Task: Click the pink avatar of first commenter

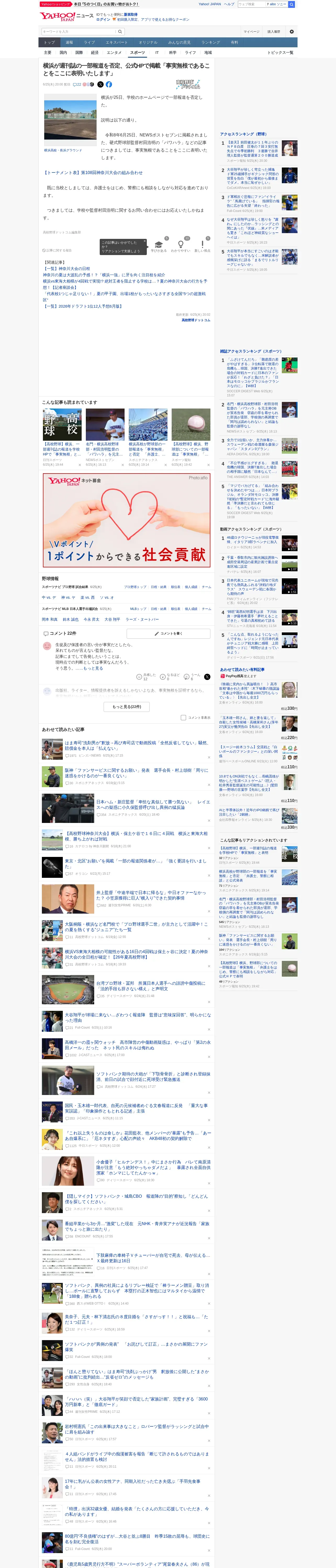Action: tap(47, 647)
